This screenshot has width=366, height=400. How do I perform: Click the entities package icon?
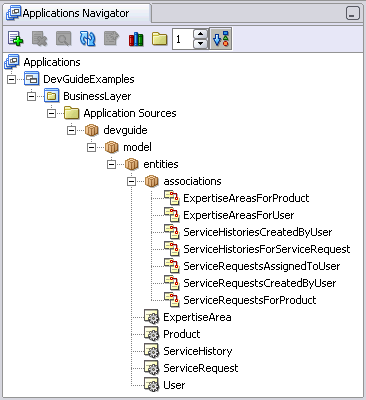tap(131, 164)
